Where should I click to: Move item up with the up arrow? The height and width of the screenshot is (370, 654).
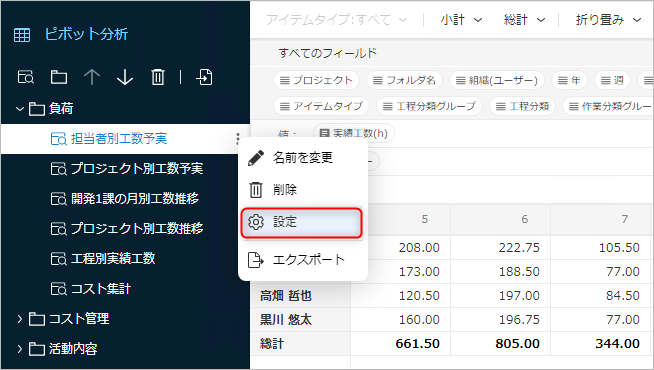(x=92, y=77)
